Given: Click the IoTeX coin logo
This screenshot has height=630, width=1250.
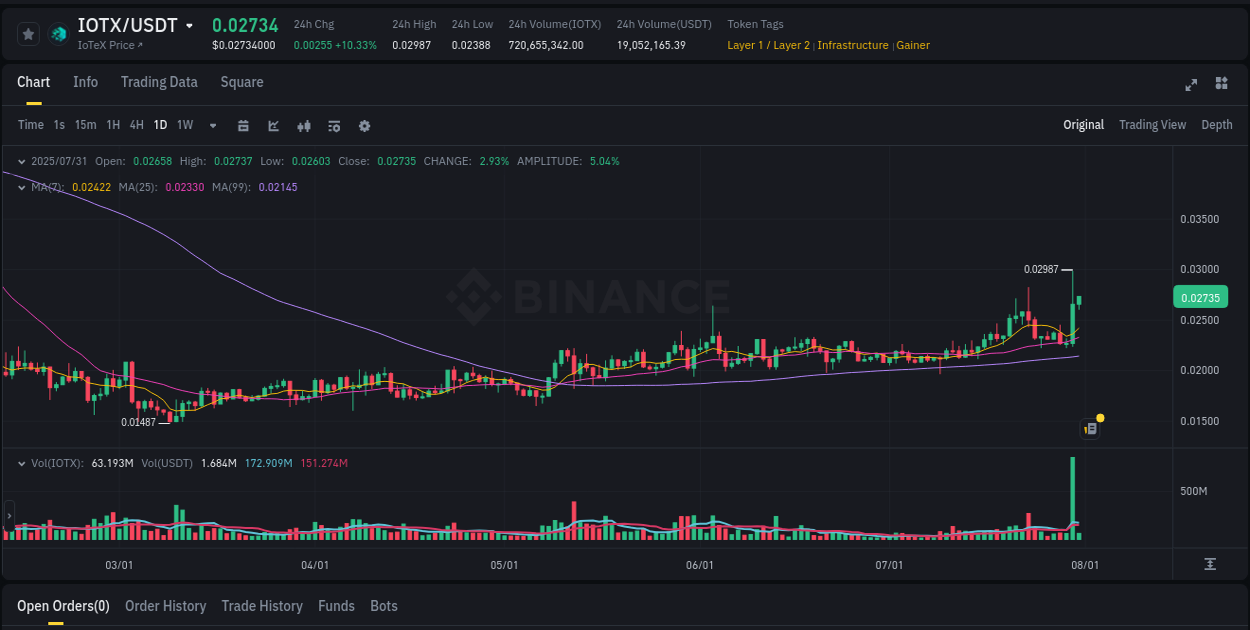Looking at the screenshot, I should (58, 33).
